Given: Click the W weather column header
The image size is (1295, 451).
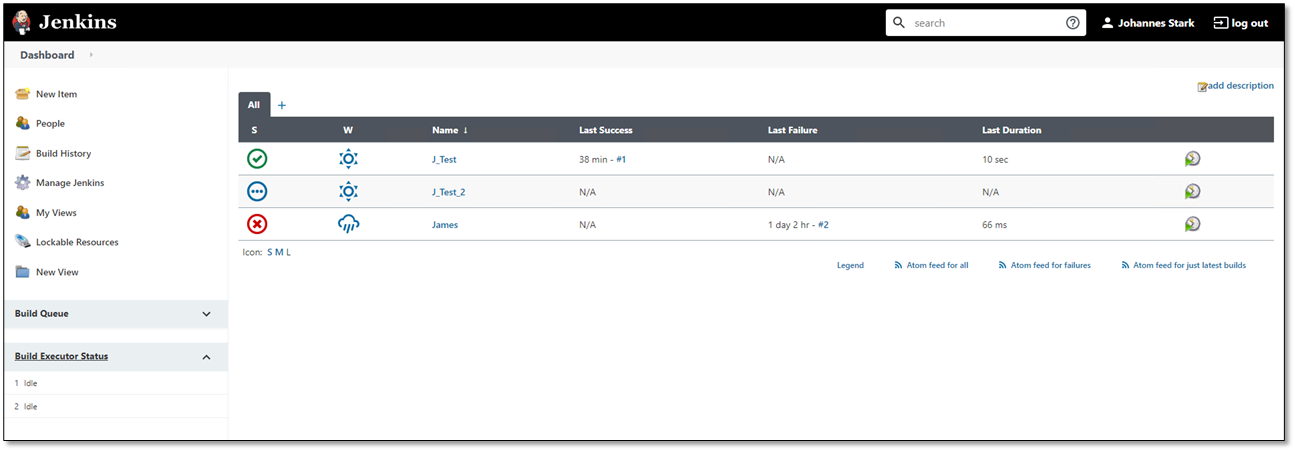Looking at the screenshot, I should [348, 130].
